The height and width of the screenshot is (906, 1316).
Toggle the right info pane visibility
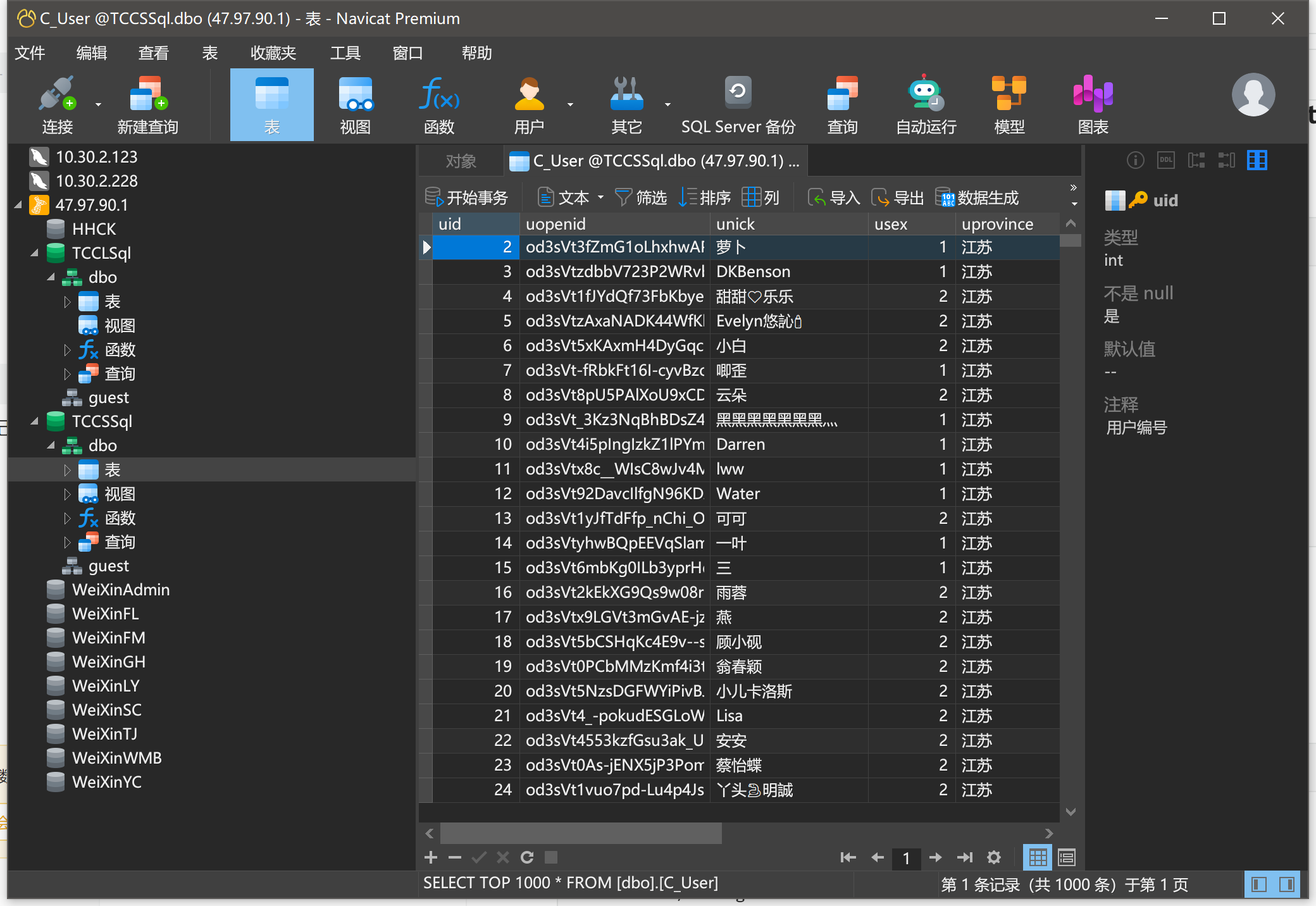(x=1286, y=884)
